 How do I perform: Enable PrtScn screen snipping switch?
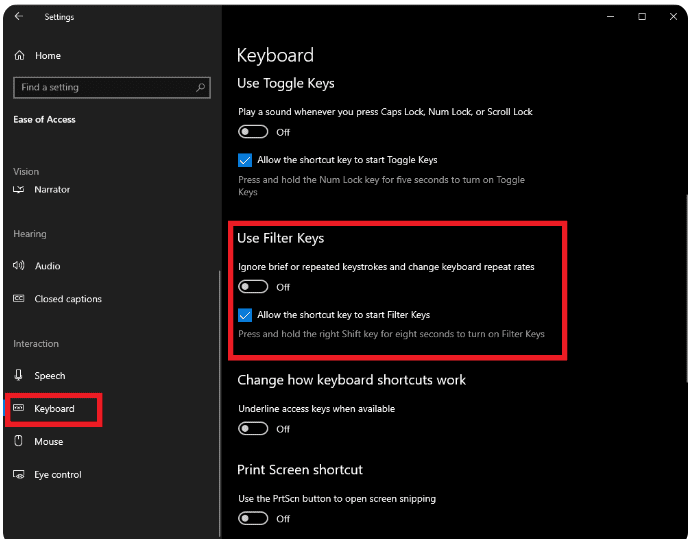coord(253,518)
